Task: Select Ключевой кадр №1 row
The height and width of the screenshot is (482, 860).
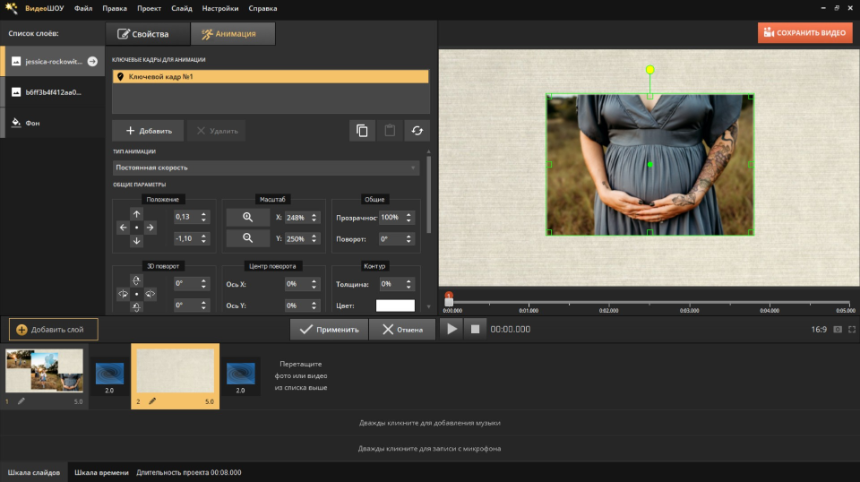Action: (x=270, y=77)
